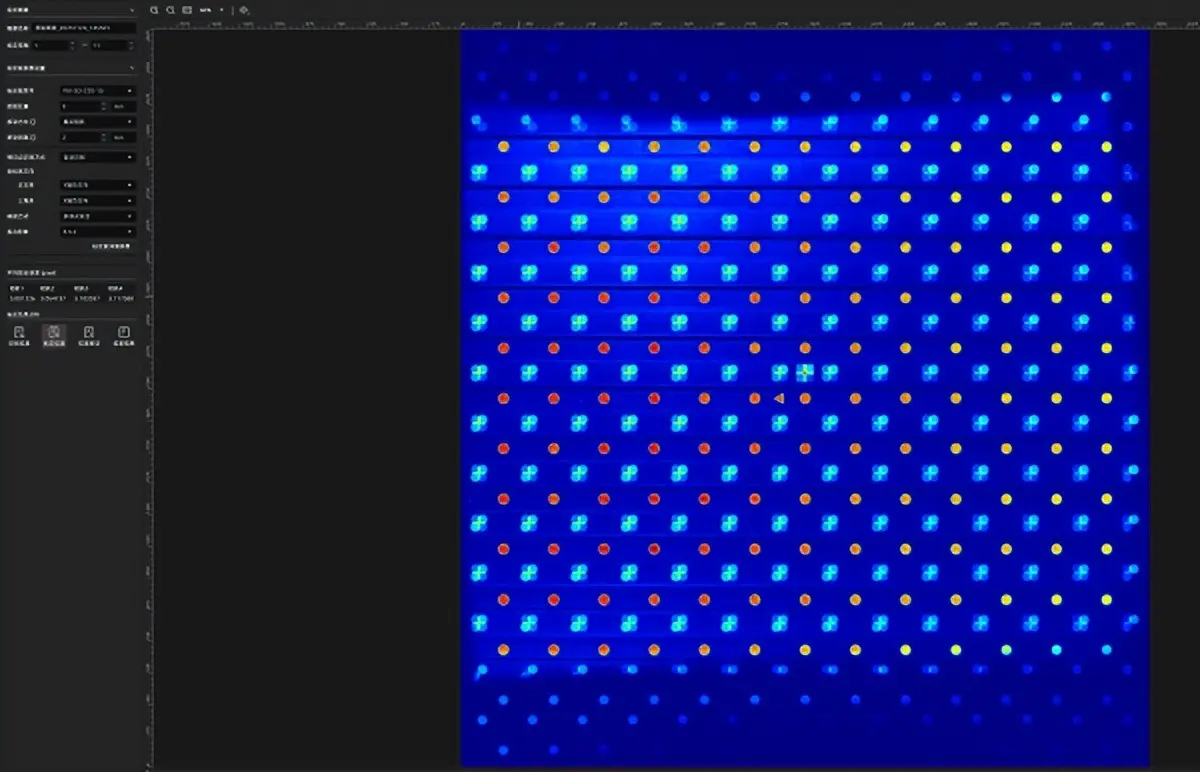The height and width of the screenshot is (772, 1200).
Task: Click the orange triangle marker on the heatmap
Action: pyautogui.click(x=779, y=398)
